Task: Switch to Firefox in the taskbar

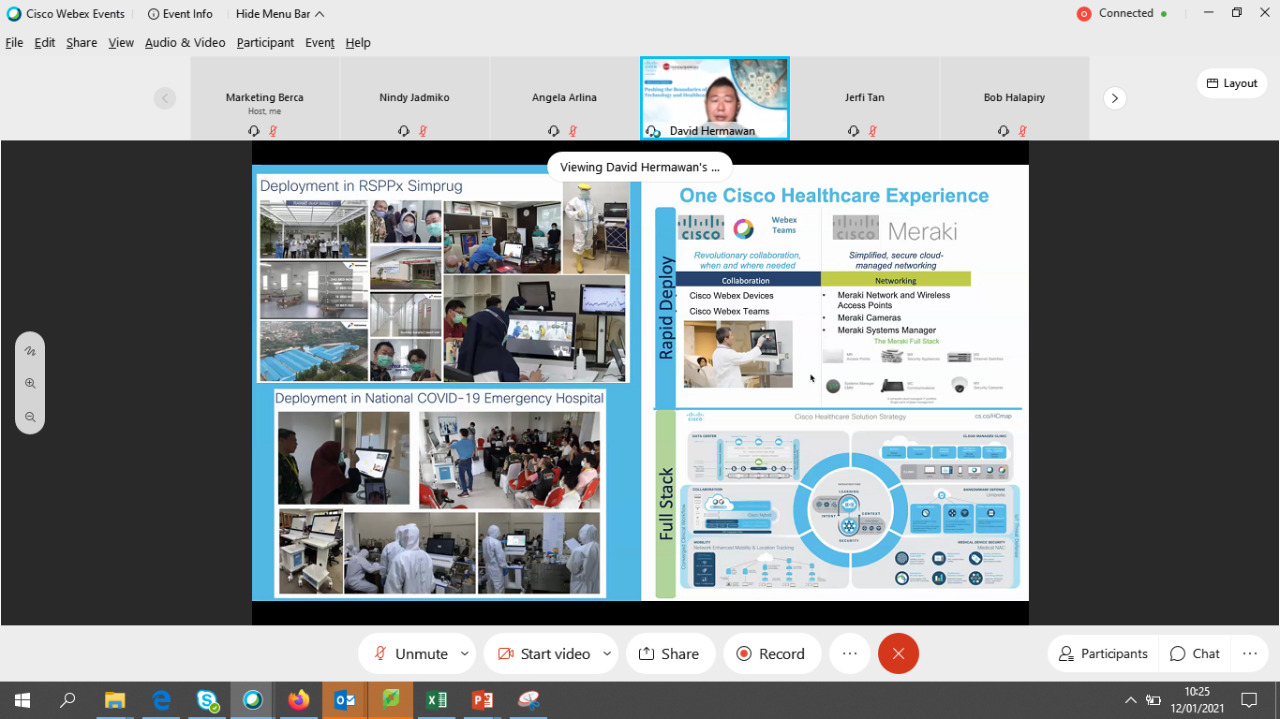Action: coord(298,700)
